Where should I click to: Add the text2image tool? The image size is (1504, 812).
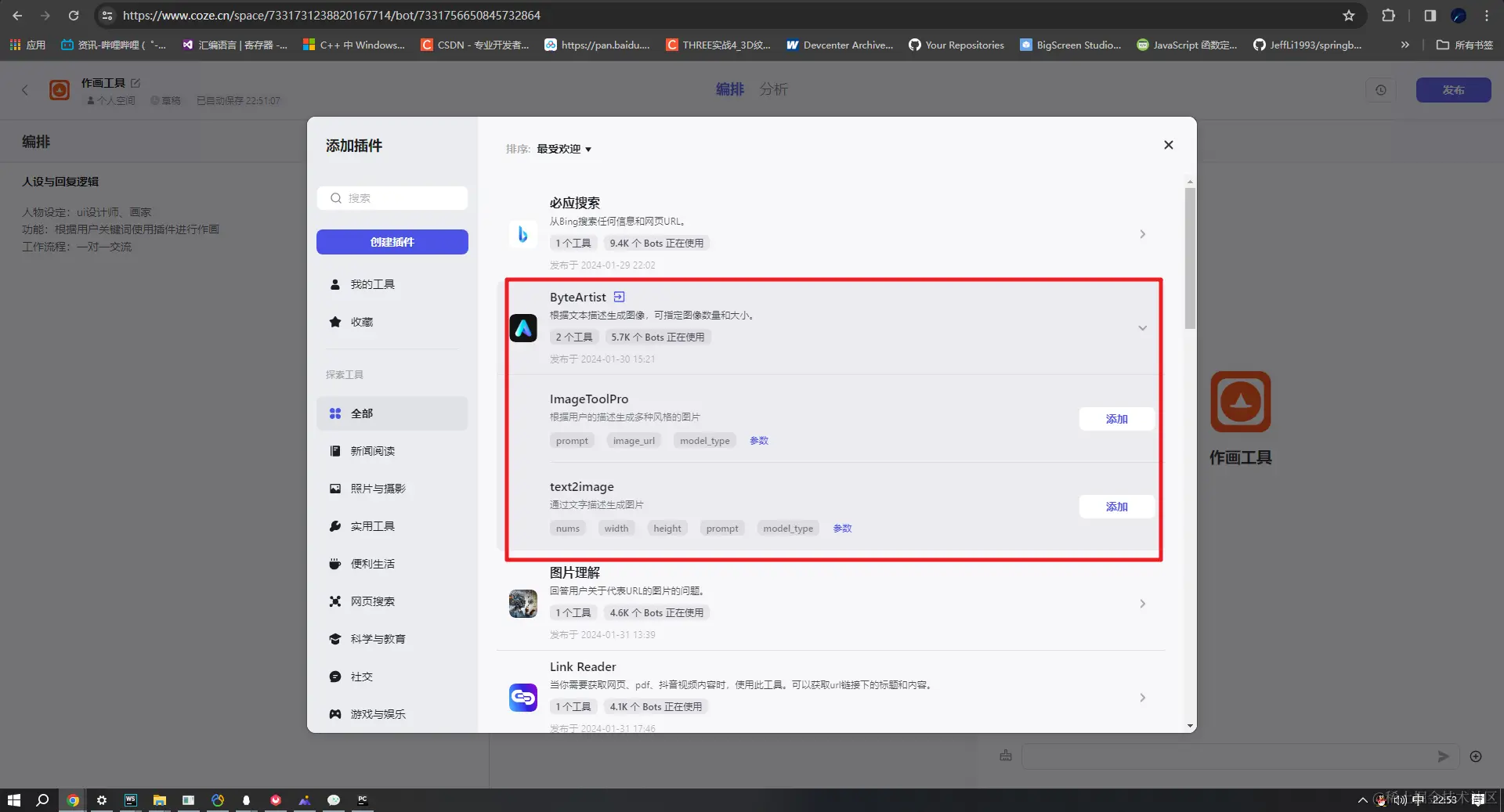pyautogui.click(x=1116, y=507)
